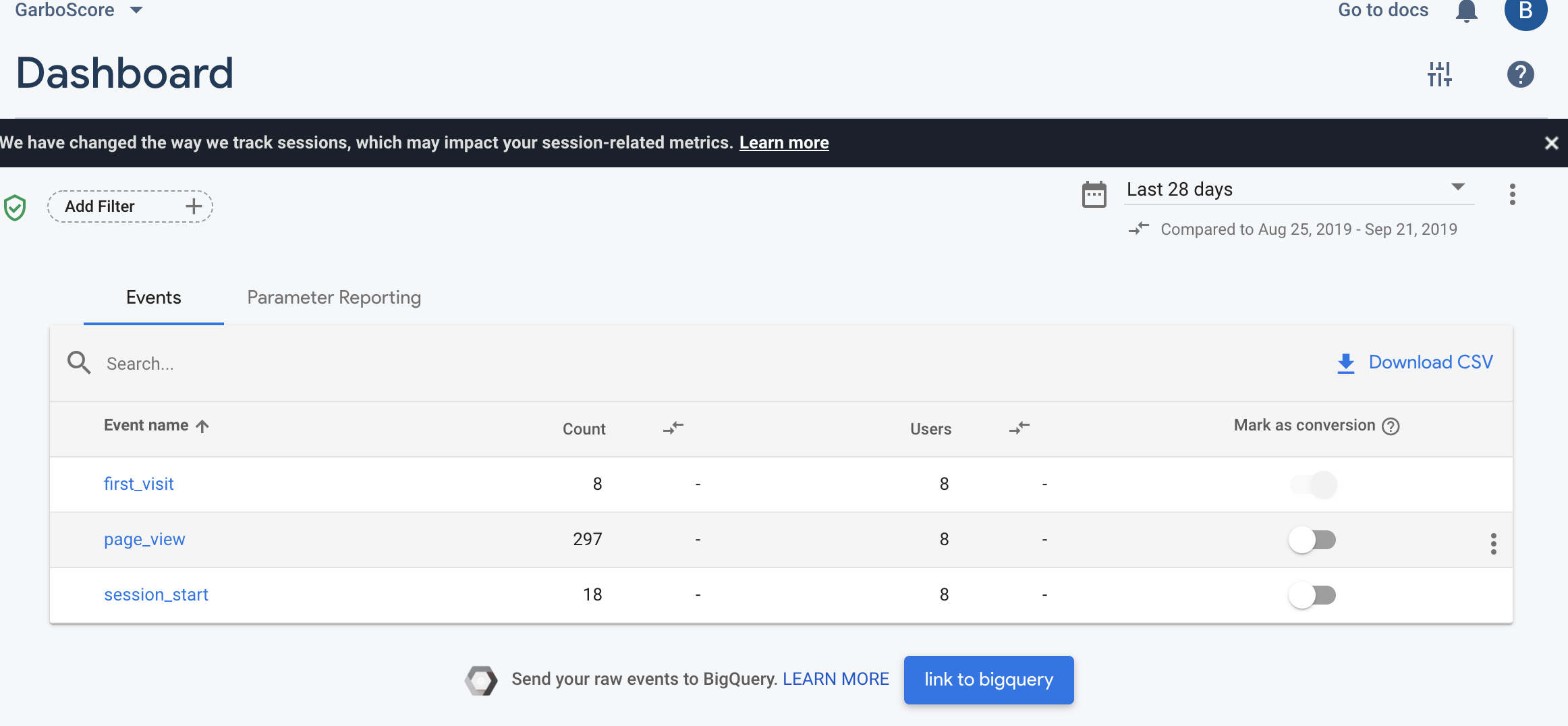This screenshot has height=726, width=1568.
Task: Enable page_view as a conversion
Action: [x=1313, y=540]
